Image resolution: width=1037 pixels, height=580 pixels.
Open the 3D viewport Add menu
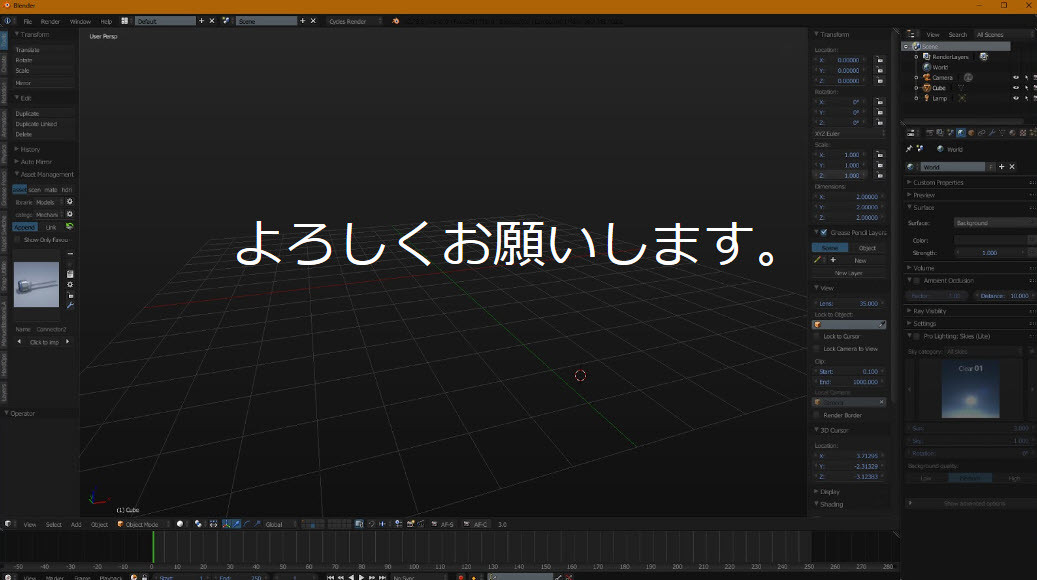[x=76, y=524]
